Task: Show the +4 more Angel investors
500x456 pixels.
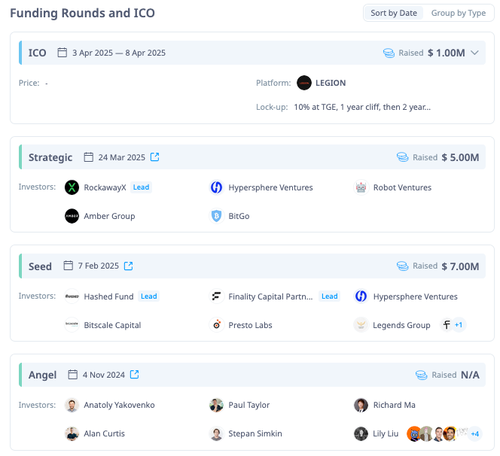Action: [475, 434]
